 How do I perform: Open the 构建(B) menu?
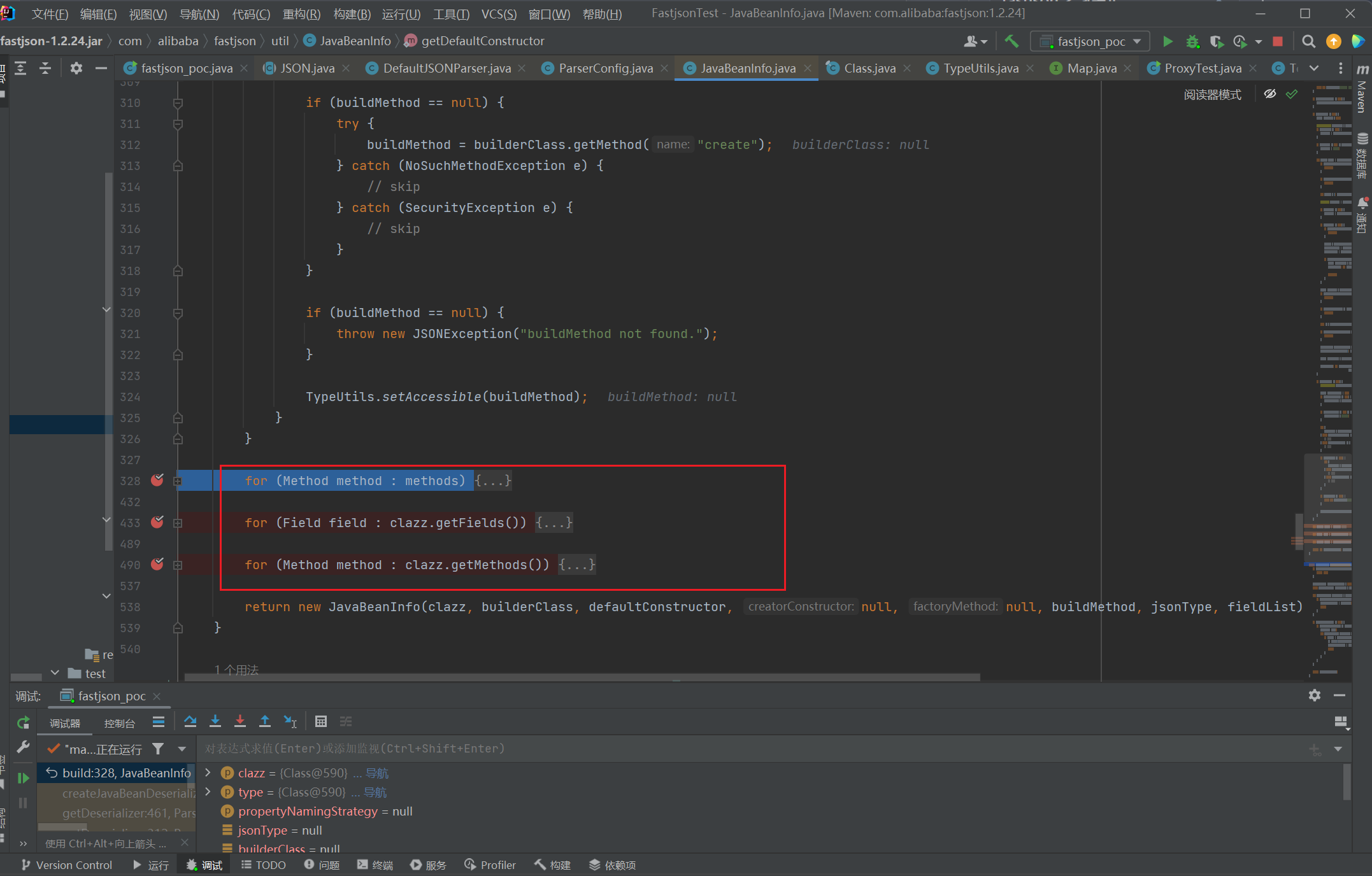(x=352, y=14)
